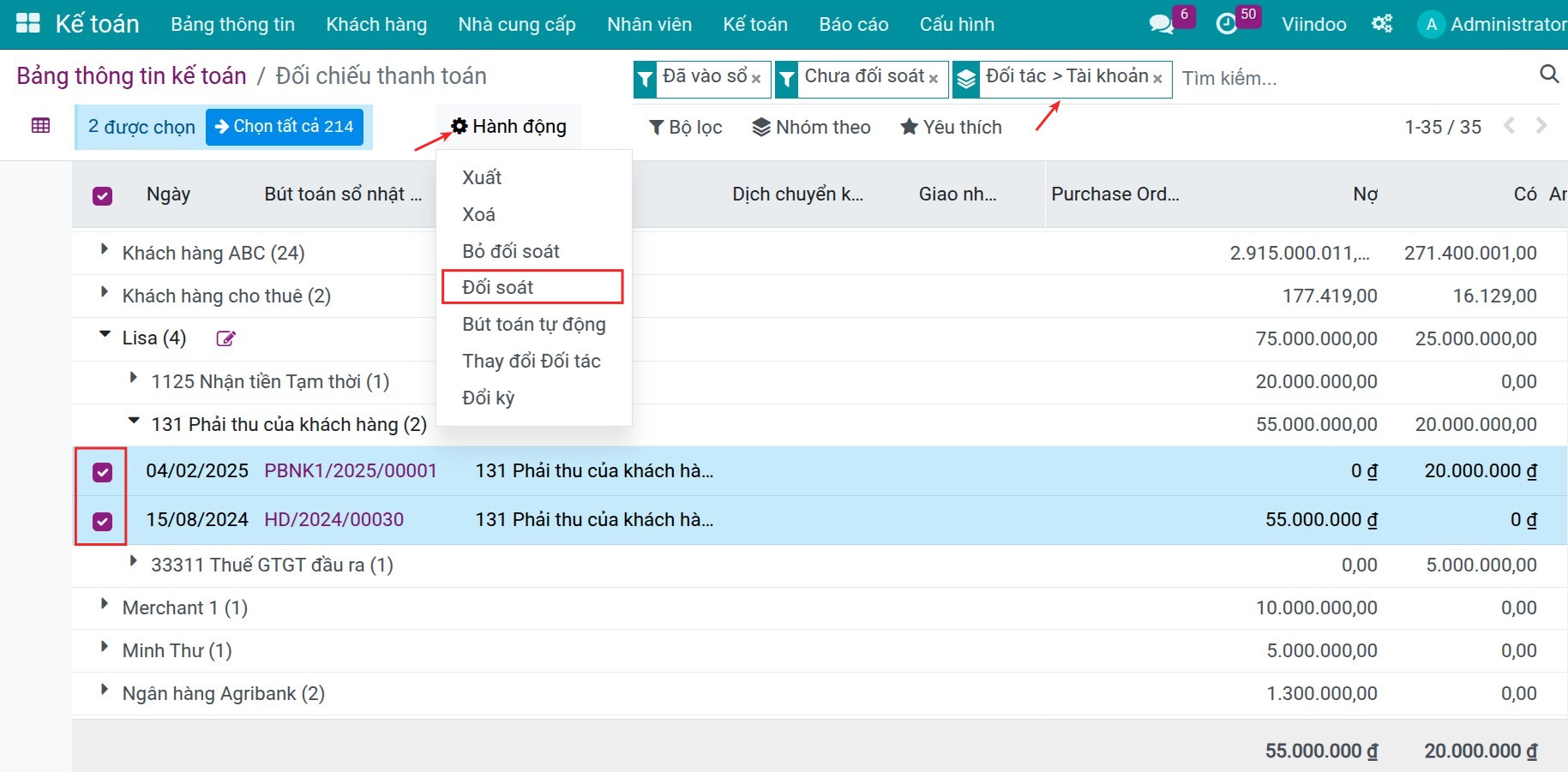Image resolution: width=1568 pixels, height=772 pixels.
Task: Open journal entry HD/2024/00030
Action: tap(333, 519)
